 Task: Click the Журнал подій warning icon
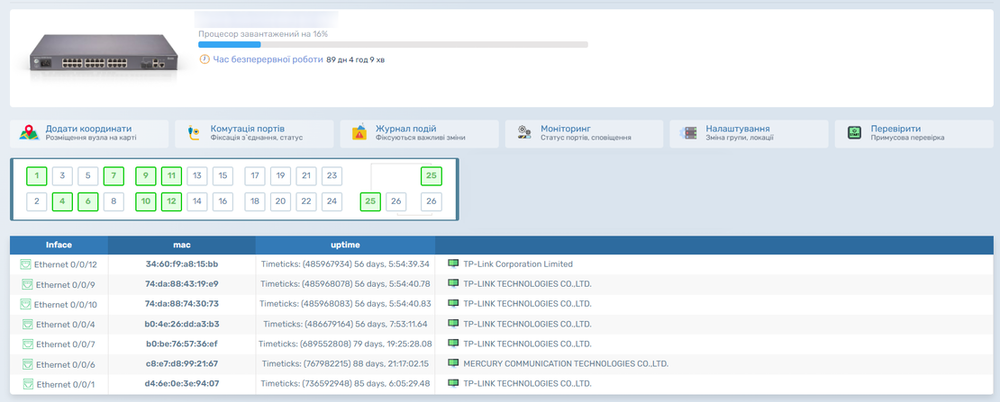[x=359, y=134]
